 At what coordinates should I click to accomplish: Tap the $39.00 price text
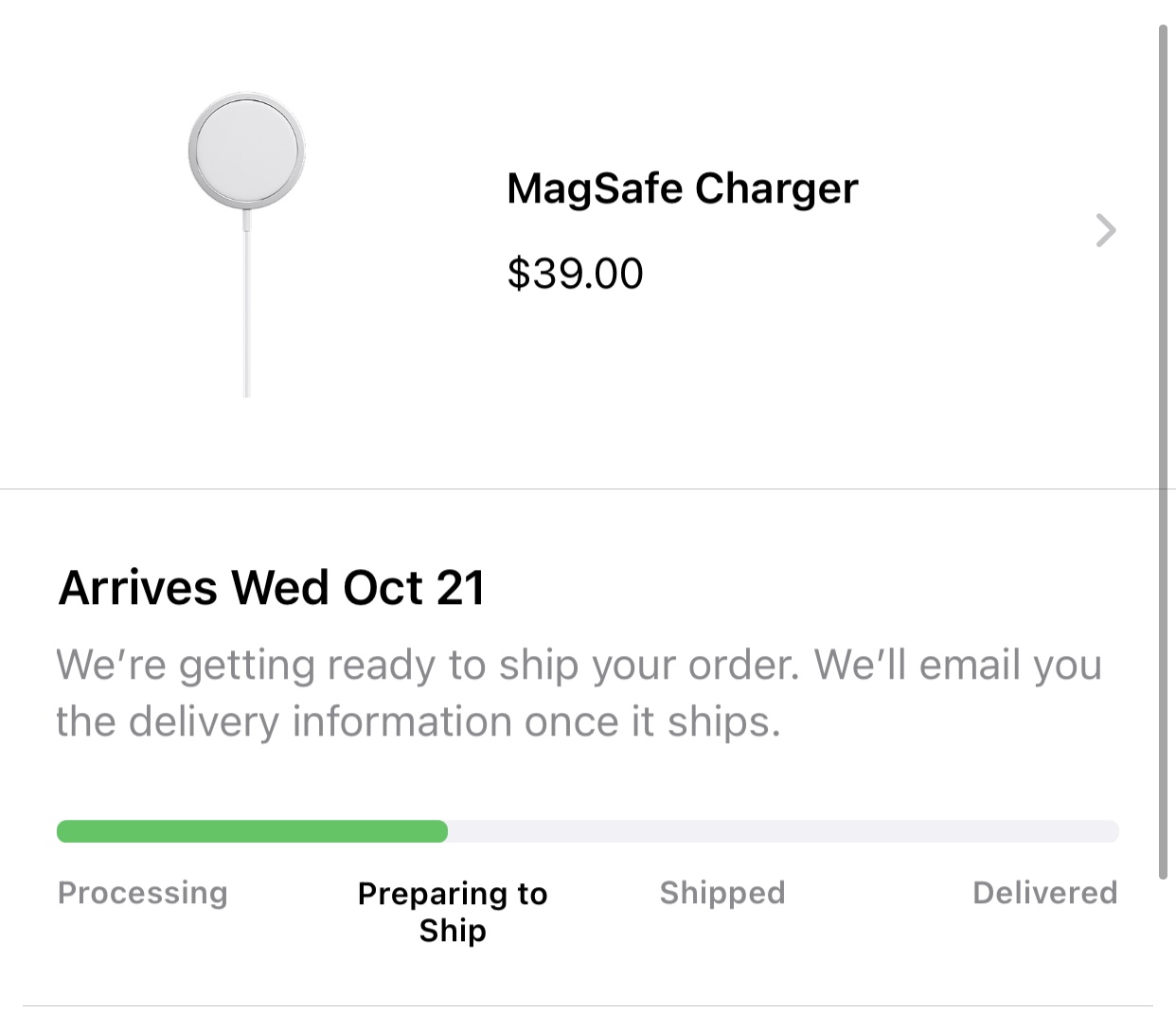coord(575,274)
